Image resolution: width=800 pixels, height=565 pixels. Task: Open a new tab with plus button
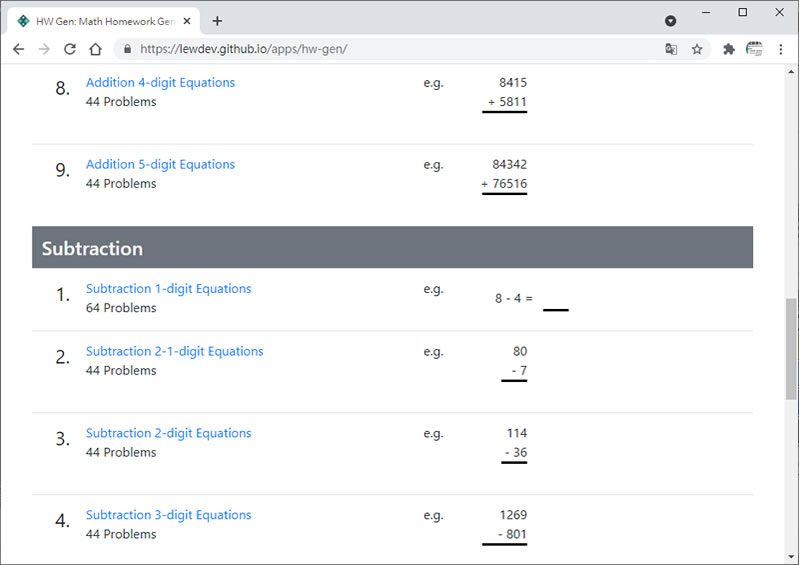click(217, 21)
